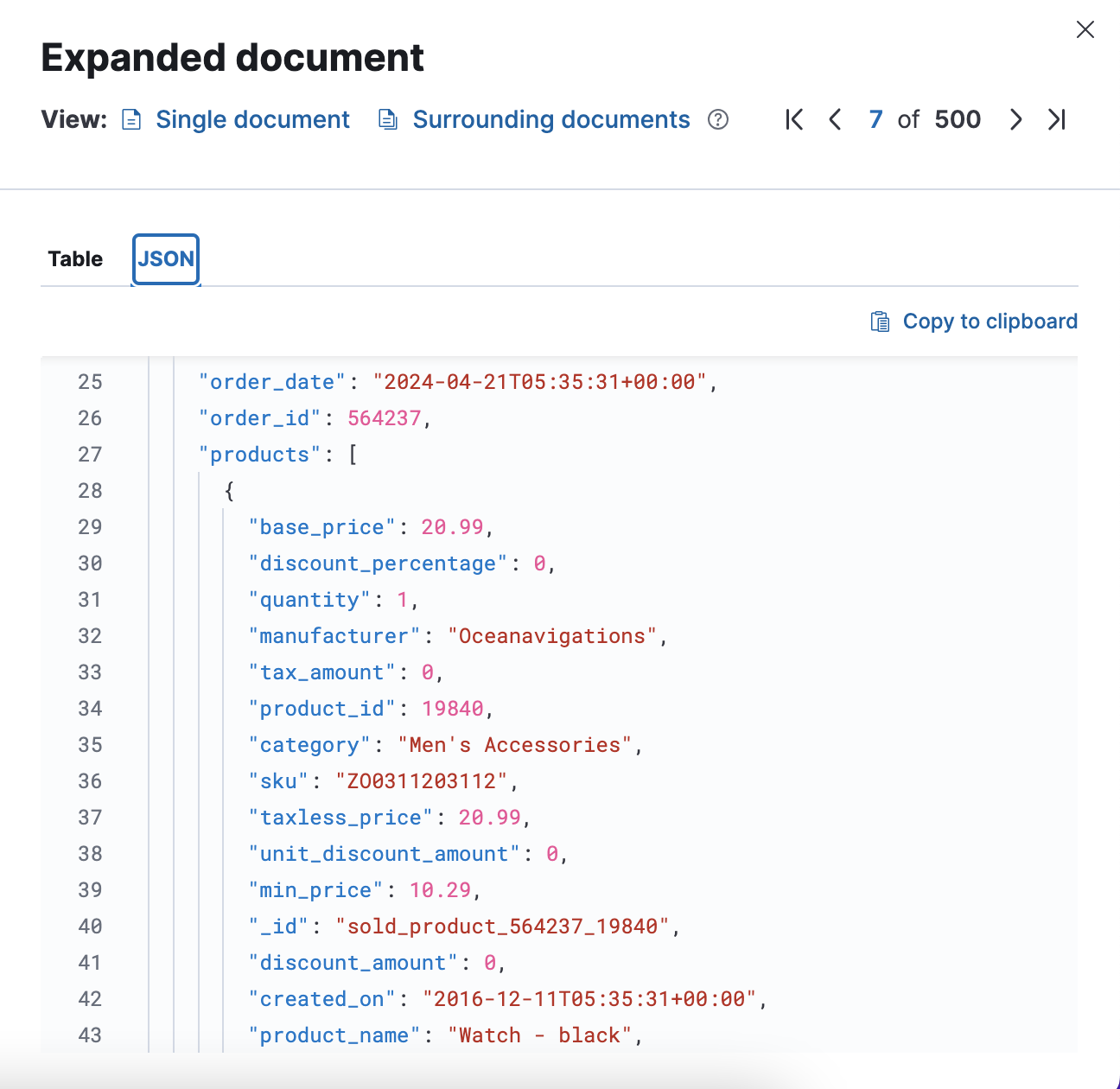The image size is (1120, 1089).
Task: Click the product_id value 19840
Action: click(452, 709)
